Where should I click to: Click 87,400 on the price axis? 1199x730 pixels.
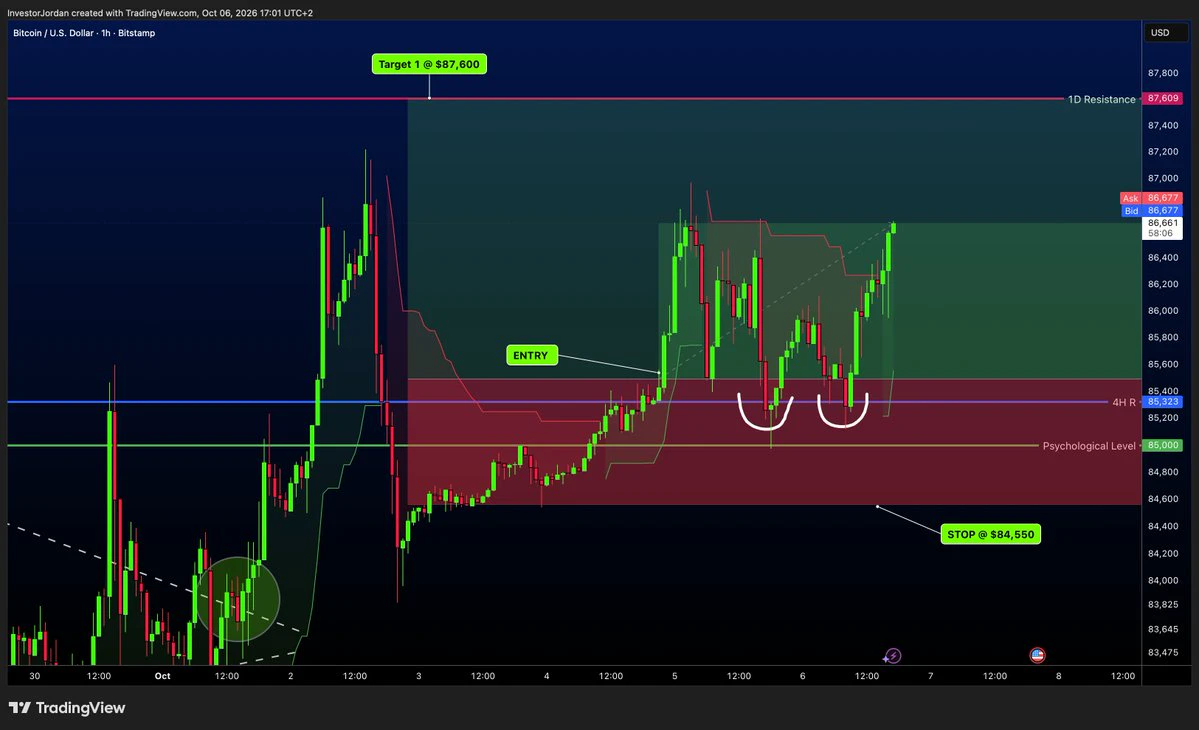coord(1162,125)
